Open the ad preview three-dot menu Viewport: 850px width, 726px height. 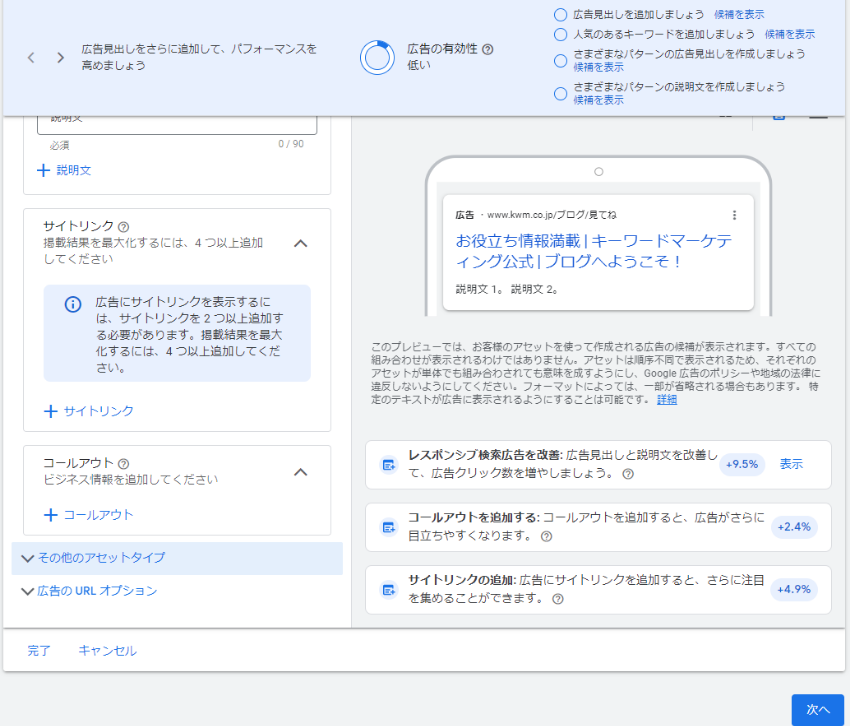coord(735,215)
